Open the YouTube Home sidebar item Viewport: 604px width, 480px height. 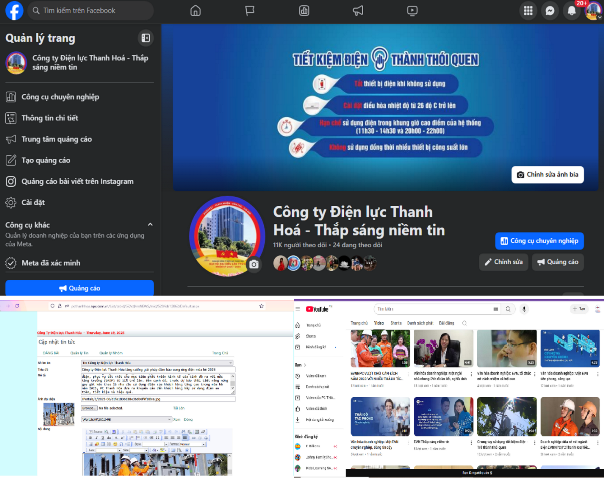(314, 325)
